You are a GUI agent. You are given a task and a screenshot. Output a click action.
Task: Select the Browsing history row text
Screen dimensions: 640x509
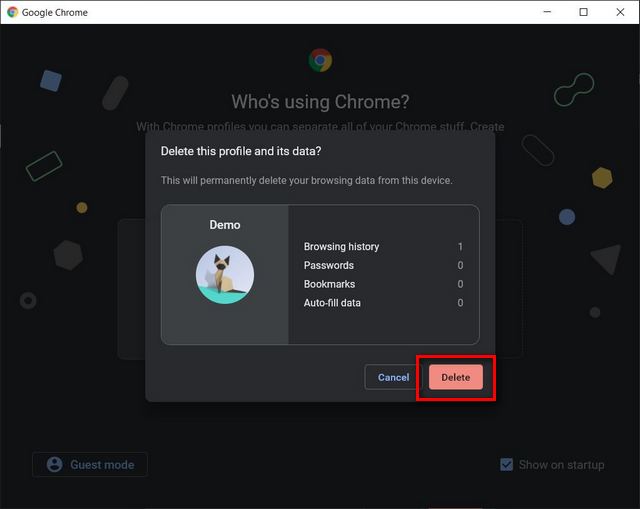341,247
